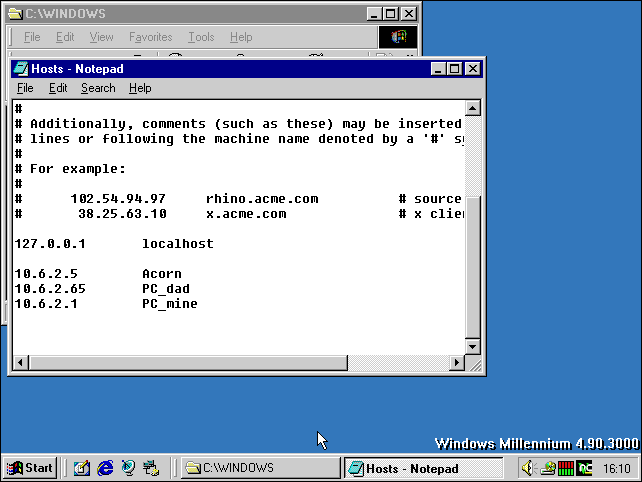Click Hosts - Notepad taskbar button

423,468
